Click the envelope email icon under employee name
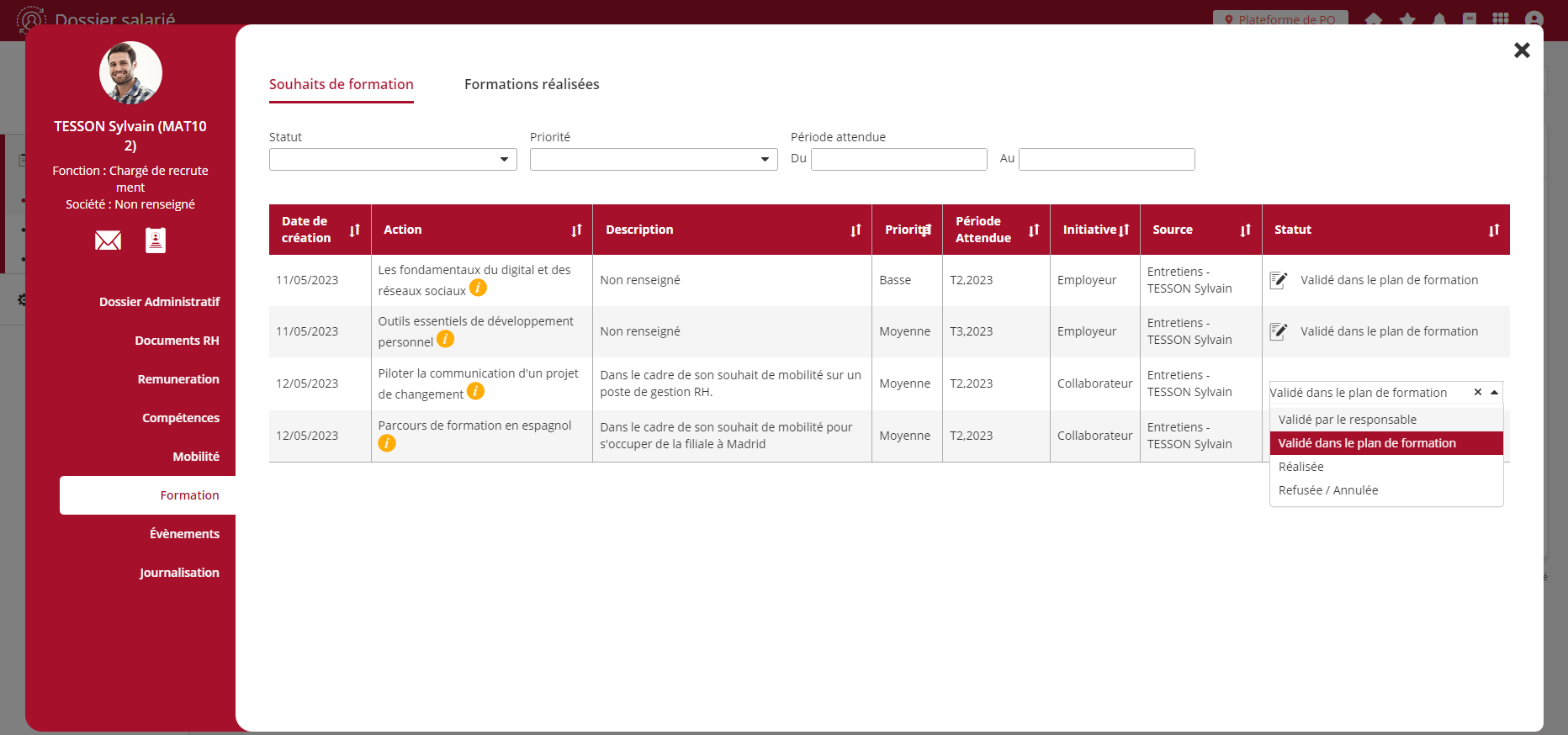The image size is (1568, 735). [x=108, y=241]
